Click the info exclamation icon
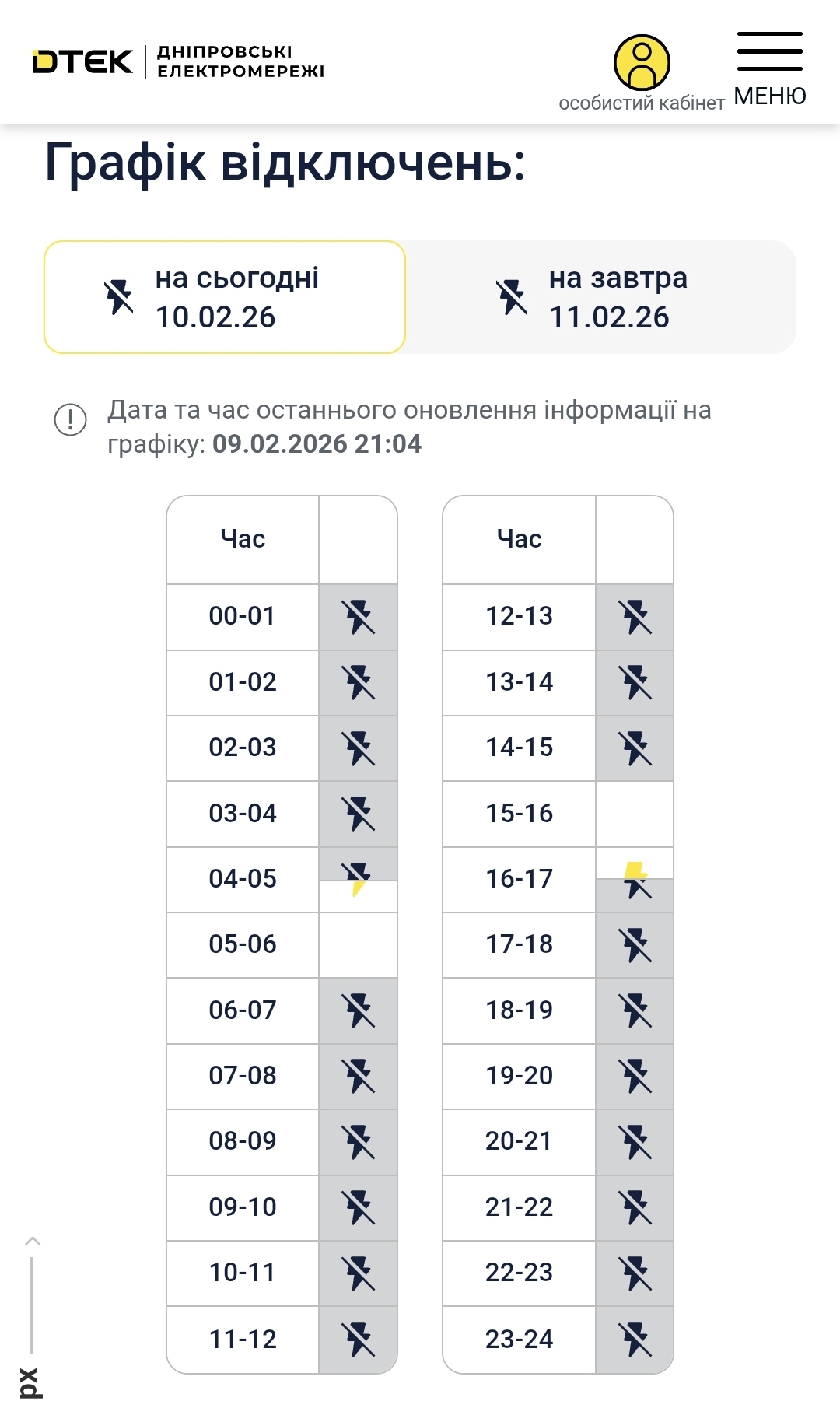 [70, 419]
